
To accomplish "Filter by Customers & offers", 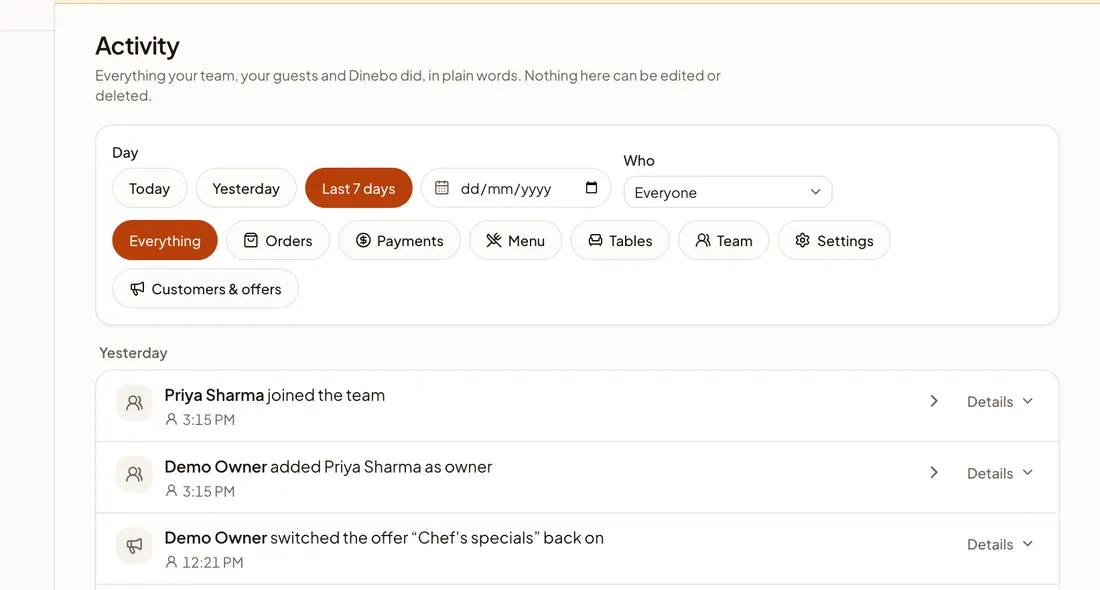I will coord(206,289).
